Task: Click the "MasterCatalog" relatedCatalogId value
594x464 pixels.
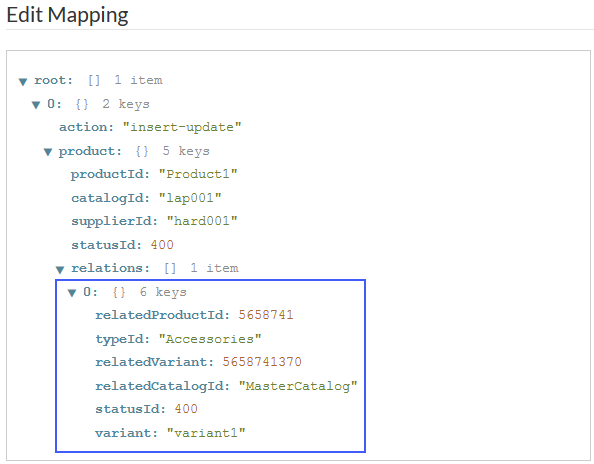Action: click(x=298, y=386)
